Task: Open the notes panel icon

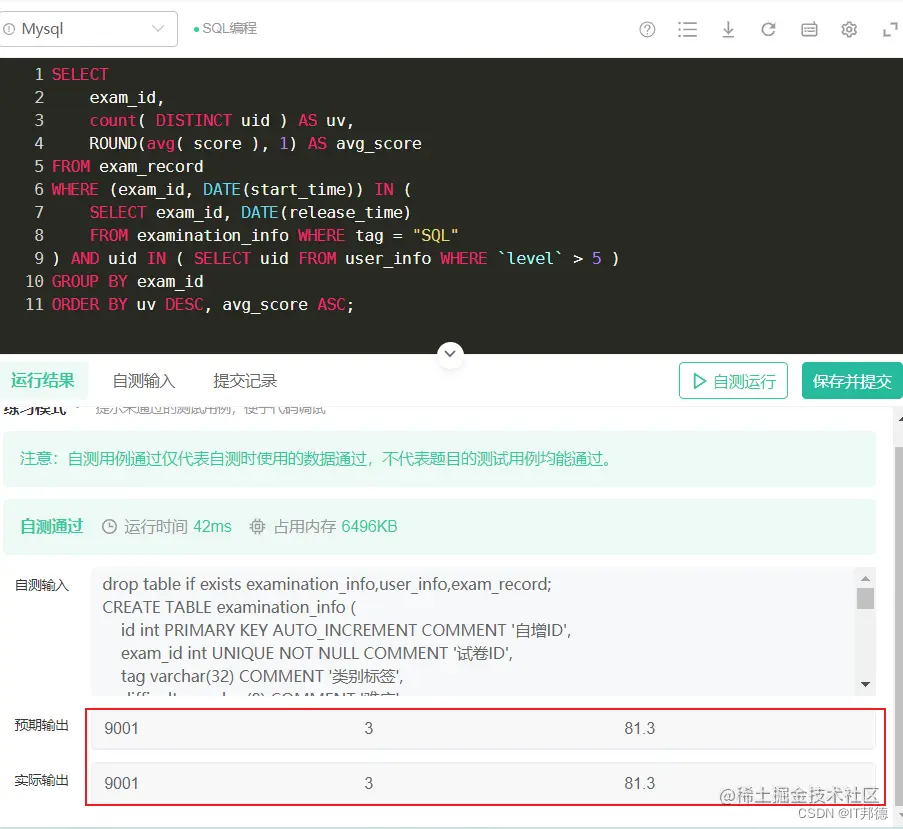Action: [809, 29]
